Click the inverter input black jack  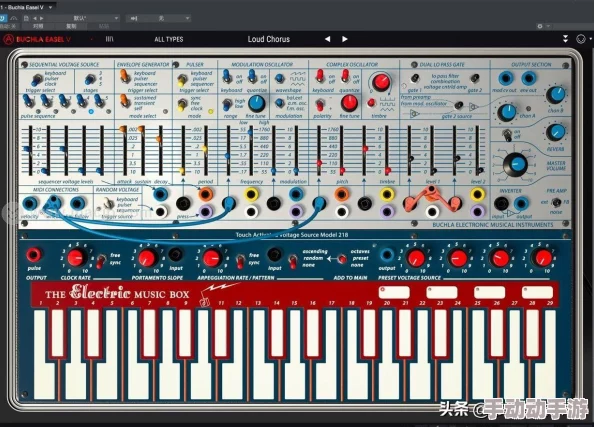pos(501,203)
